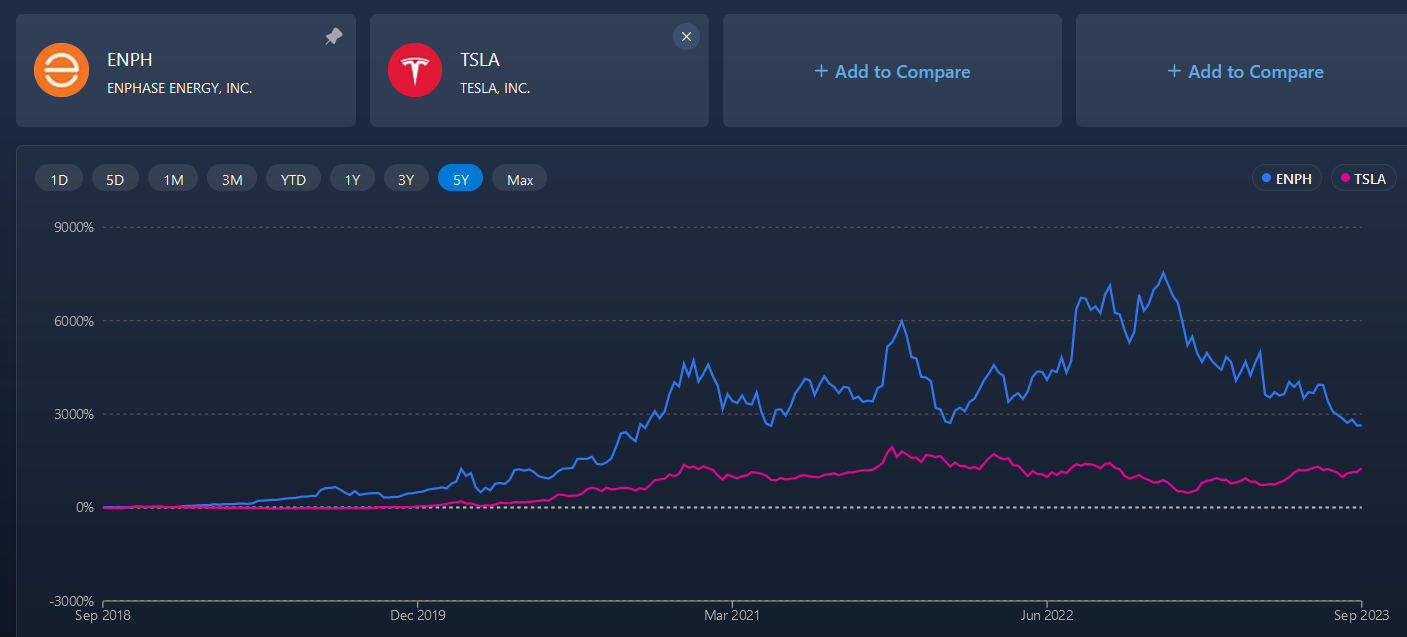Select the highlighted 5Y range button

coord(461,179)
